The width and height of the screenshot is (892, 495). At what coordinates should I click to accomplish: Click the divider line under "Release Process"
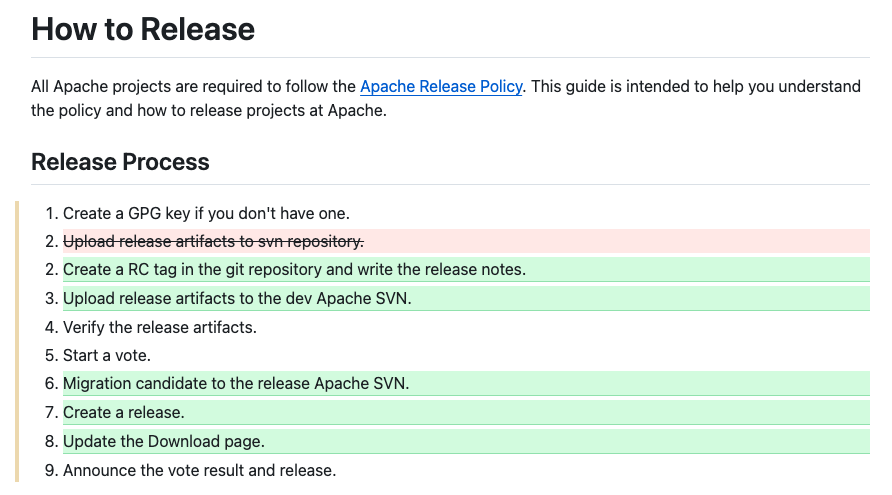[x=450, y=184]
